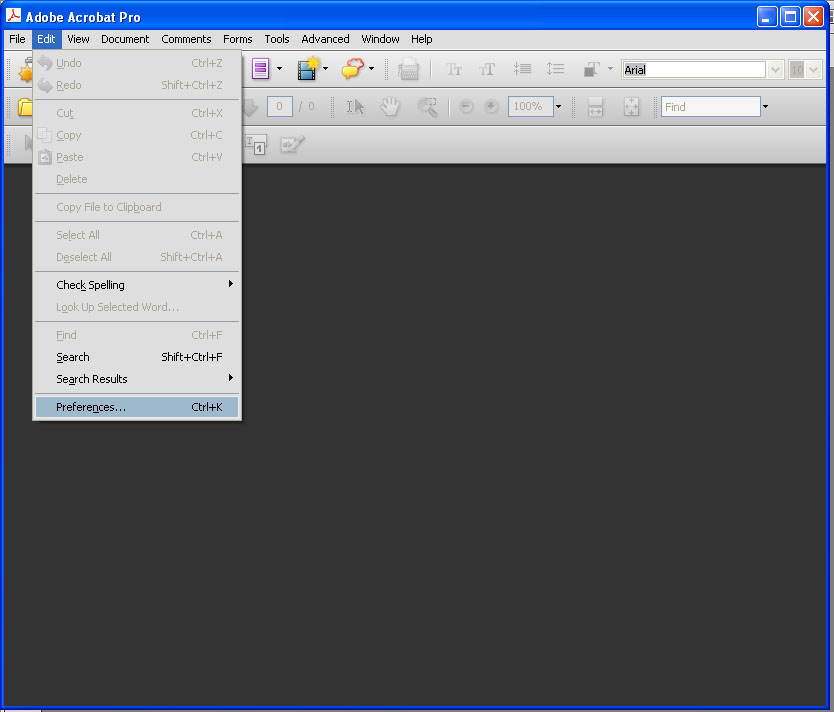Click the text color icon
Viewport: 834px width, 712px height.
591,69
